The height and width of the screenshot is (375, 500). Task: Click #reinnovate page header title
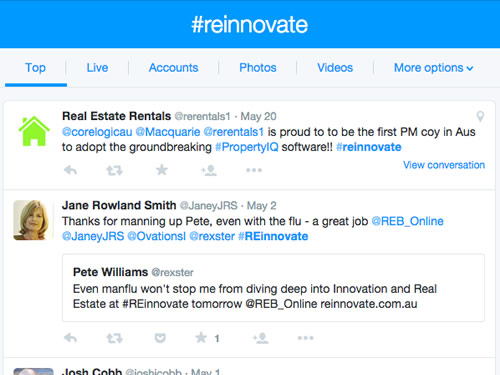[x=250, y=25]
